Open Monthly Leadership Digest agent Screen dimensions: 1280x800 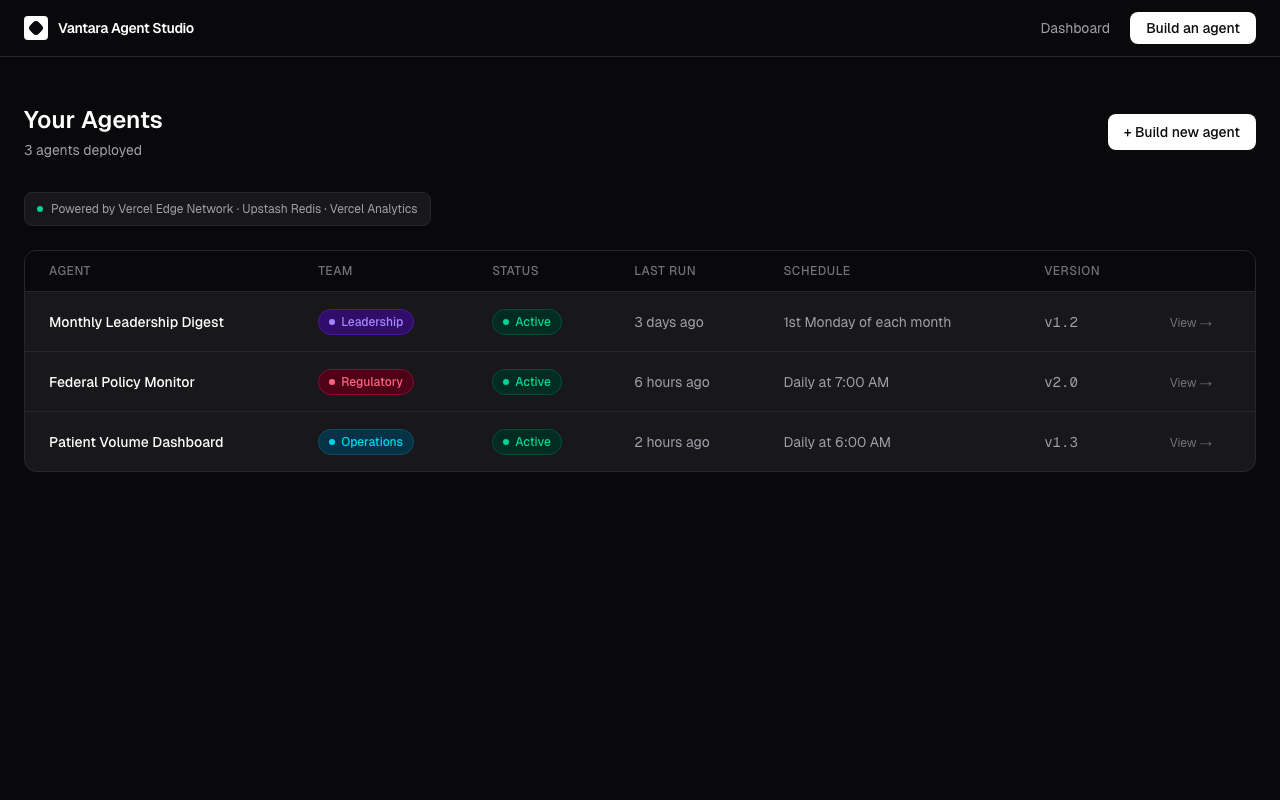tap(136, 322)
